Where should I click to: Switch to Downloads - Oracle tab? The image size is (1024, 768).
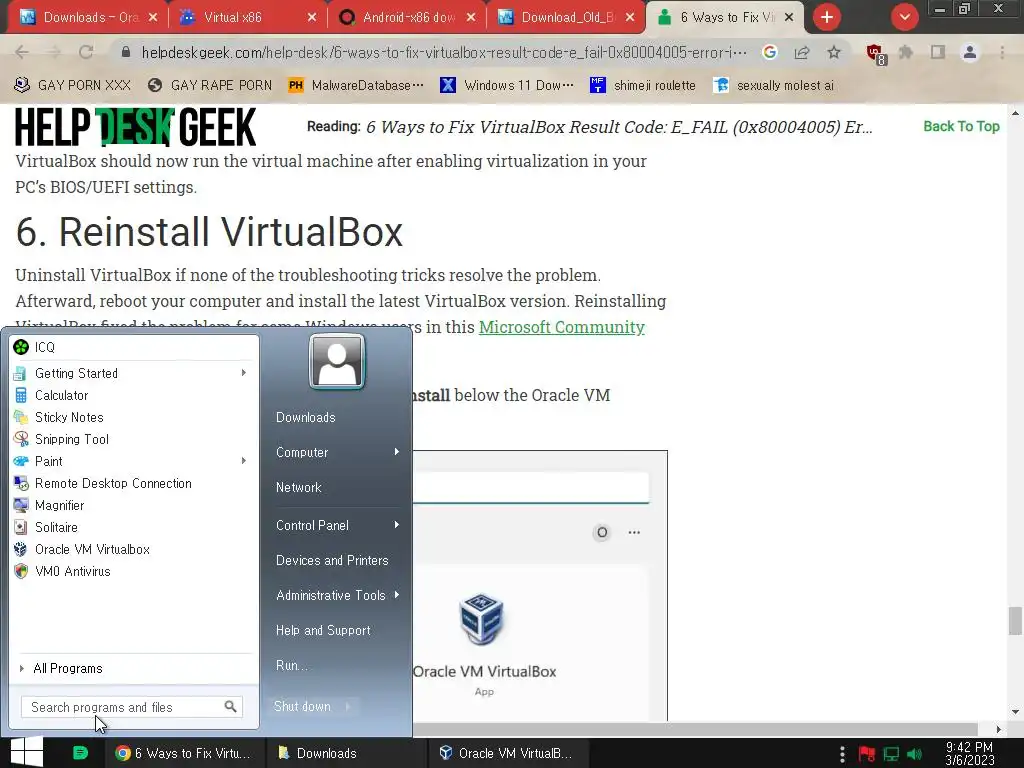pos(86,18)
